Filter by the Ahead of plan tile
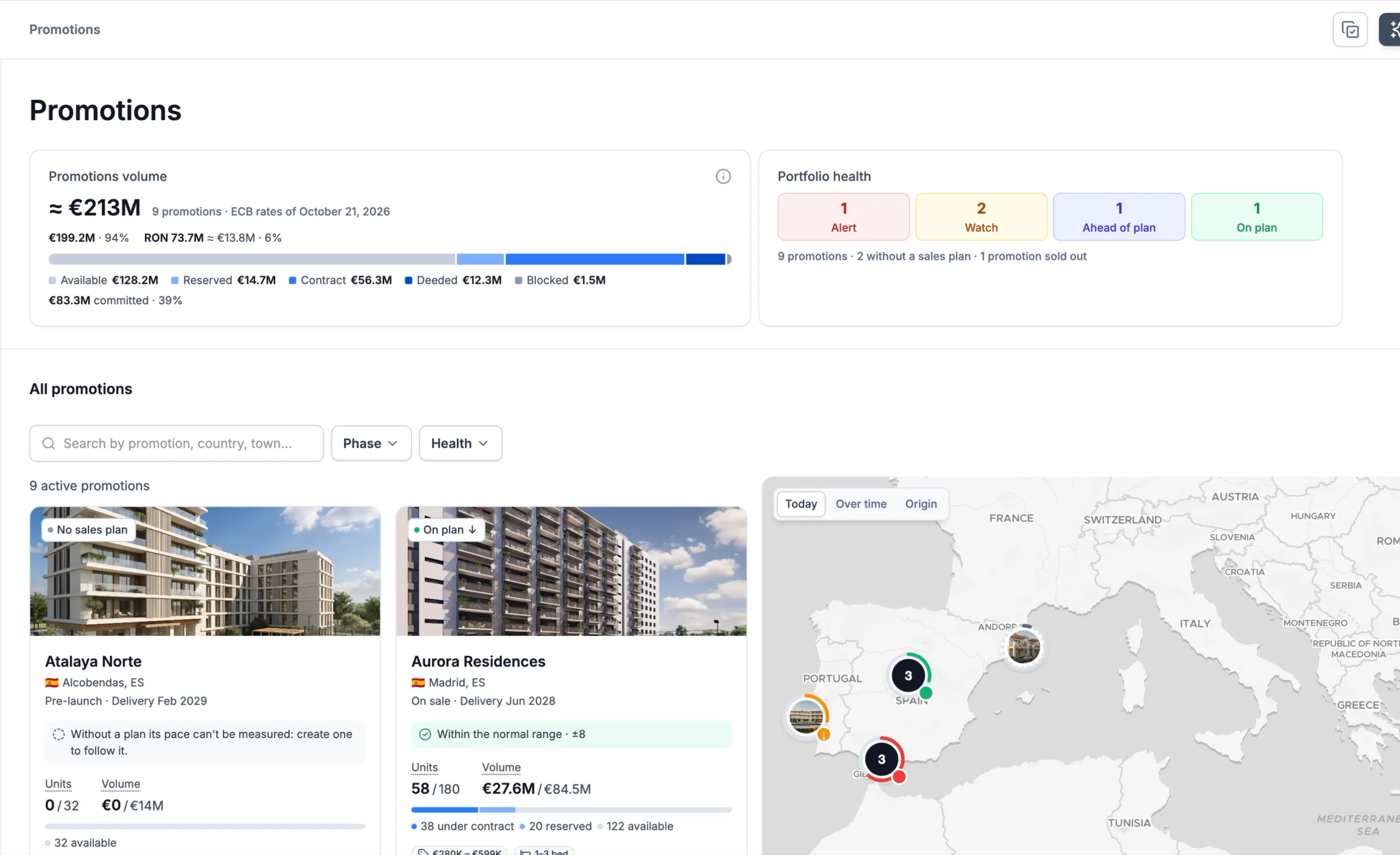 (x=1119, y=217)
